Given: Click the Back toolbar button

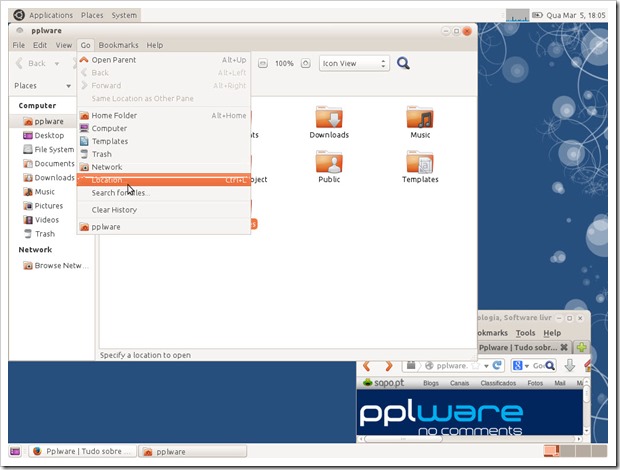Looking at the screenshot, I should pyautogui.click(x=31, y=63).
